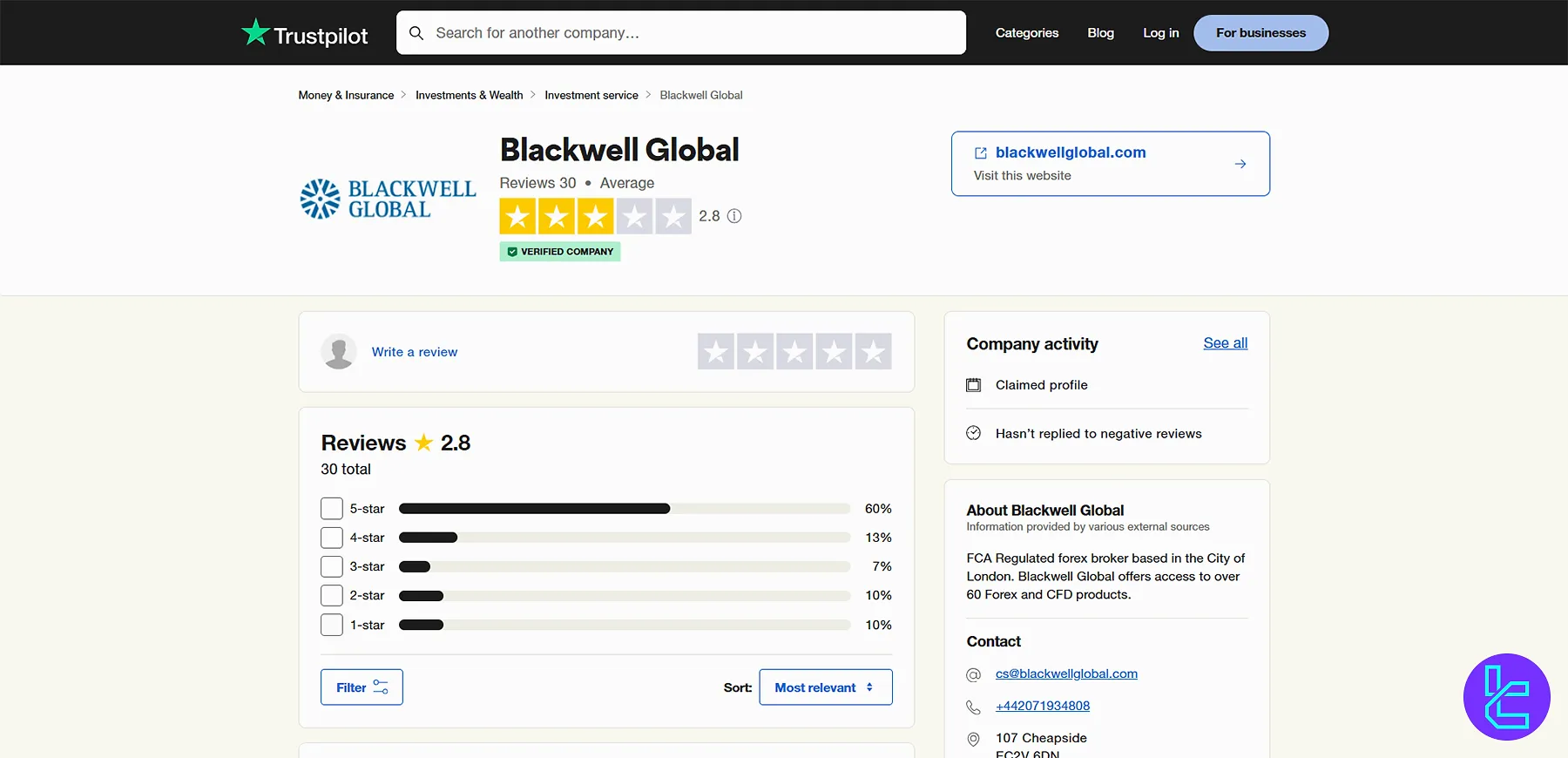Image resolution: width=1568 pixels, height=758 pixels.
Task: Open the Categories menu
Action: [x=1027, y=33]
